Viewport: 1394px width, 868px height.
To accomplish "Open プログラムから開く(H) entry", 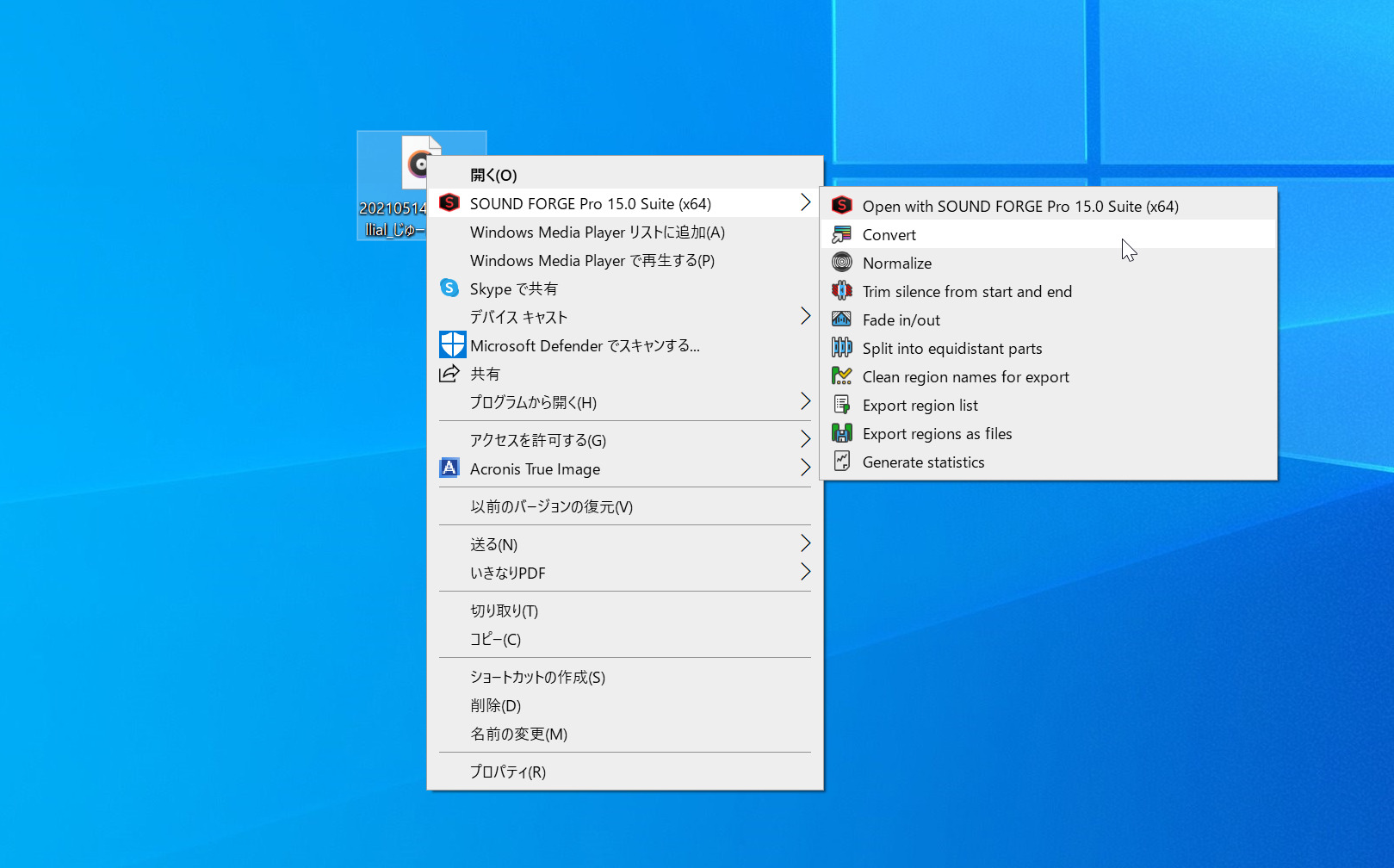I will click(x=625, y=402).
